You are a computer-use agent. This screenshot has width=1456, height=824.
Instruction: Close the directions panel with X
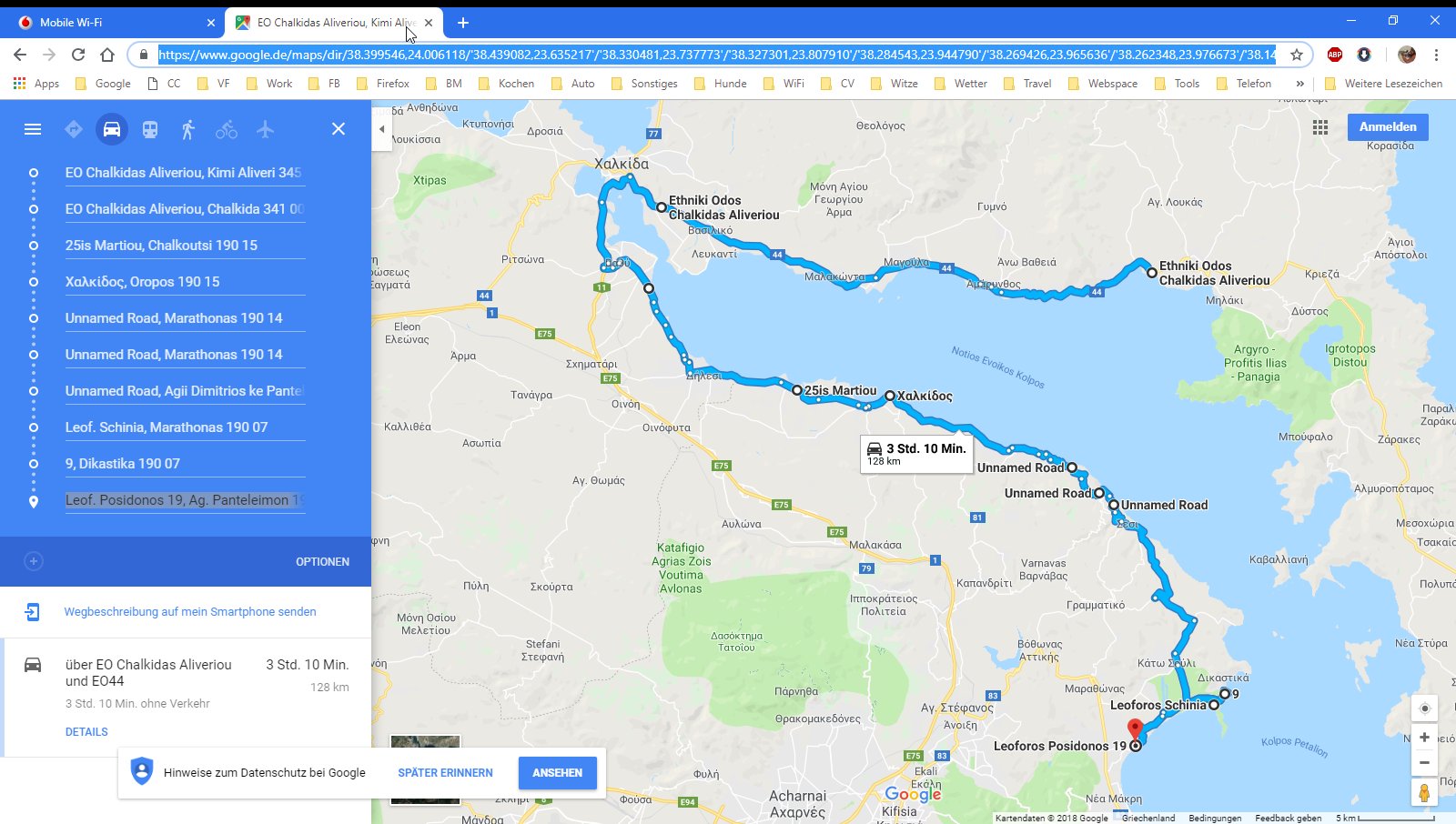click(339, 129)
